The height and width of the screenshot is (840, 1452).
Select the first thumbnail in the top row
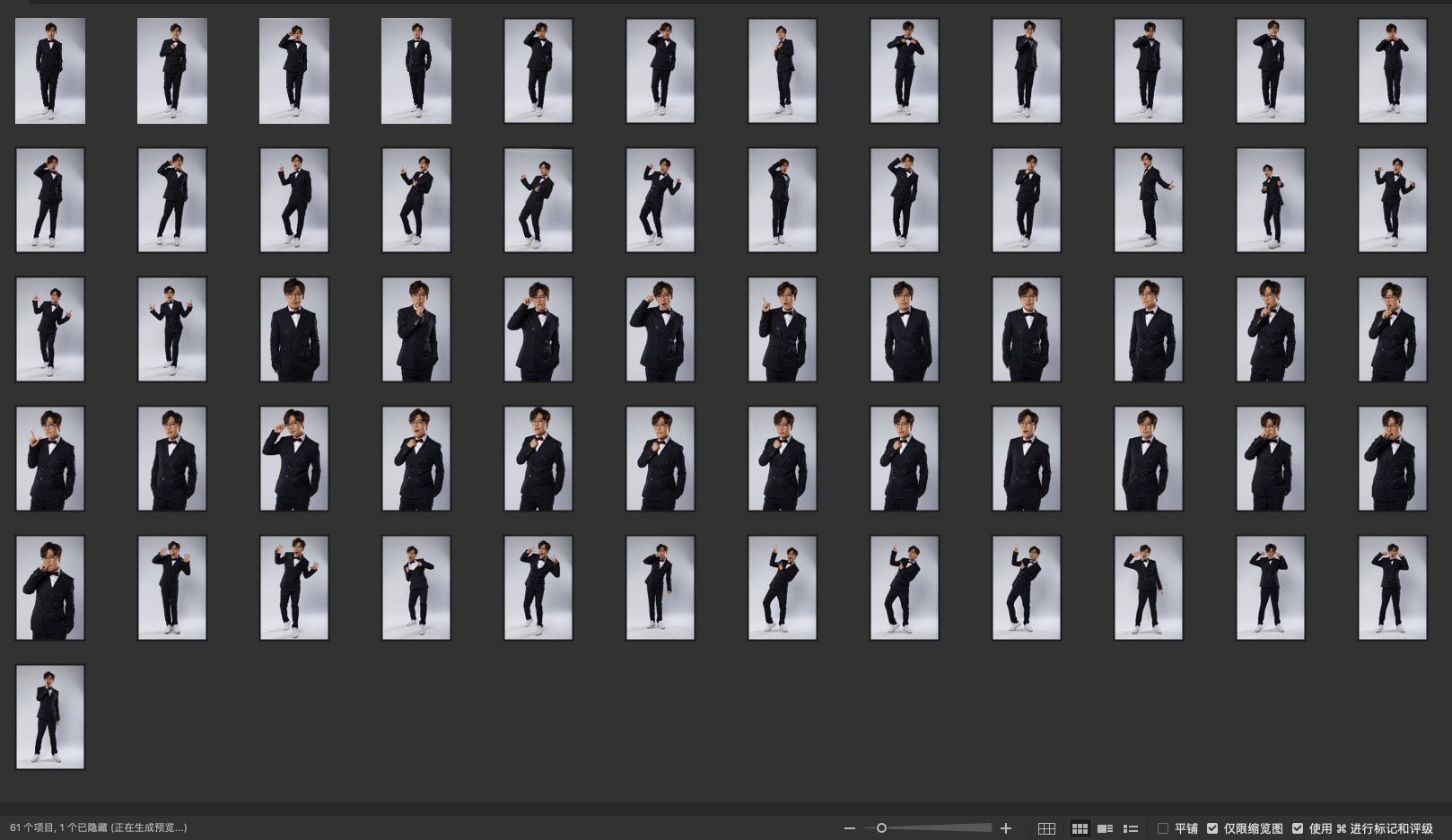pos(50,71)
